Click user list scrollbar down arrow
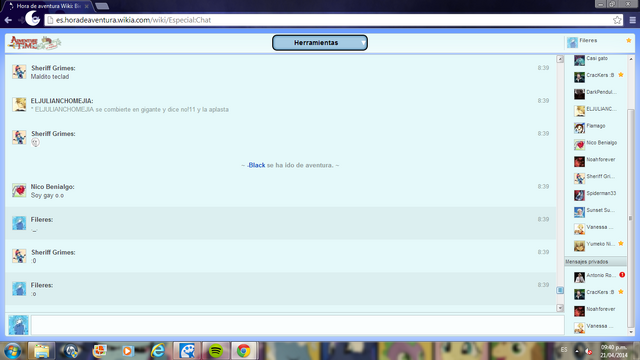Viewport: 640px width, 360px height. pos(631,332)
